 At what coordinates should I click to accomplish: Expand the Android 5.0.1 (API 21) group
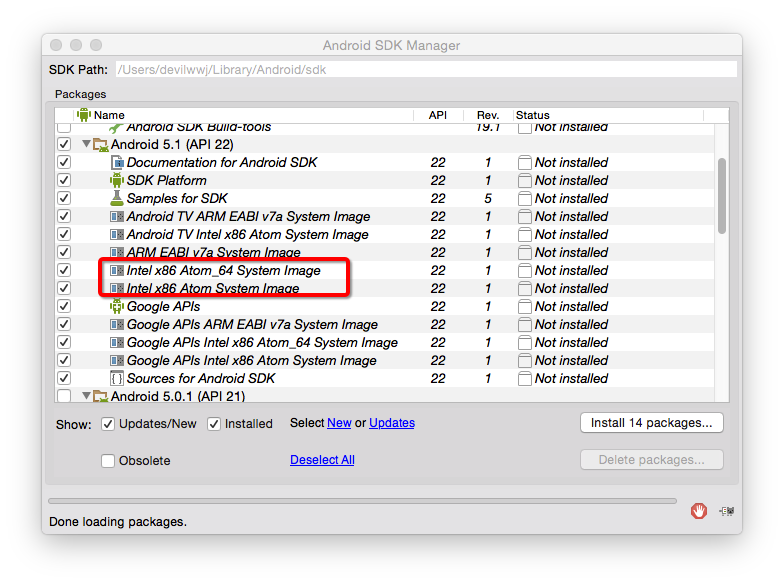(86, 397)
